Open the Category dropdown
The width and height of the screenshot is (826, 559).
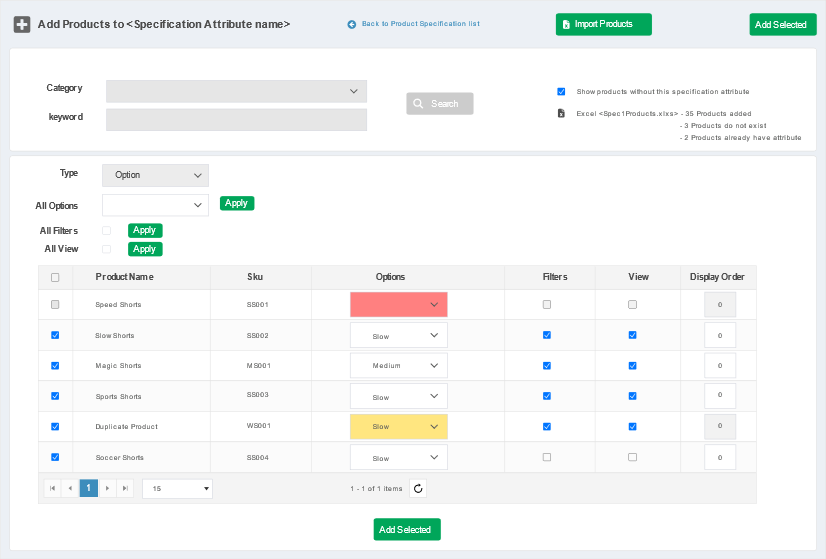(x=236, y=91)
